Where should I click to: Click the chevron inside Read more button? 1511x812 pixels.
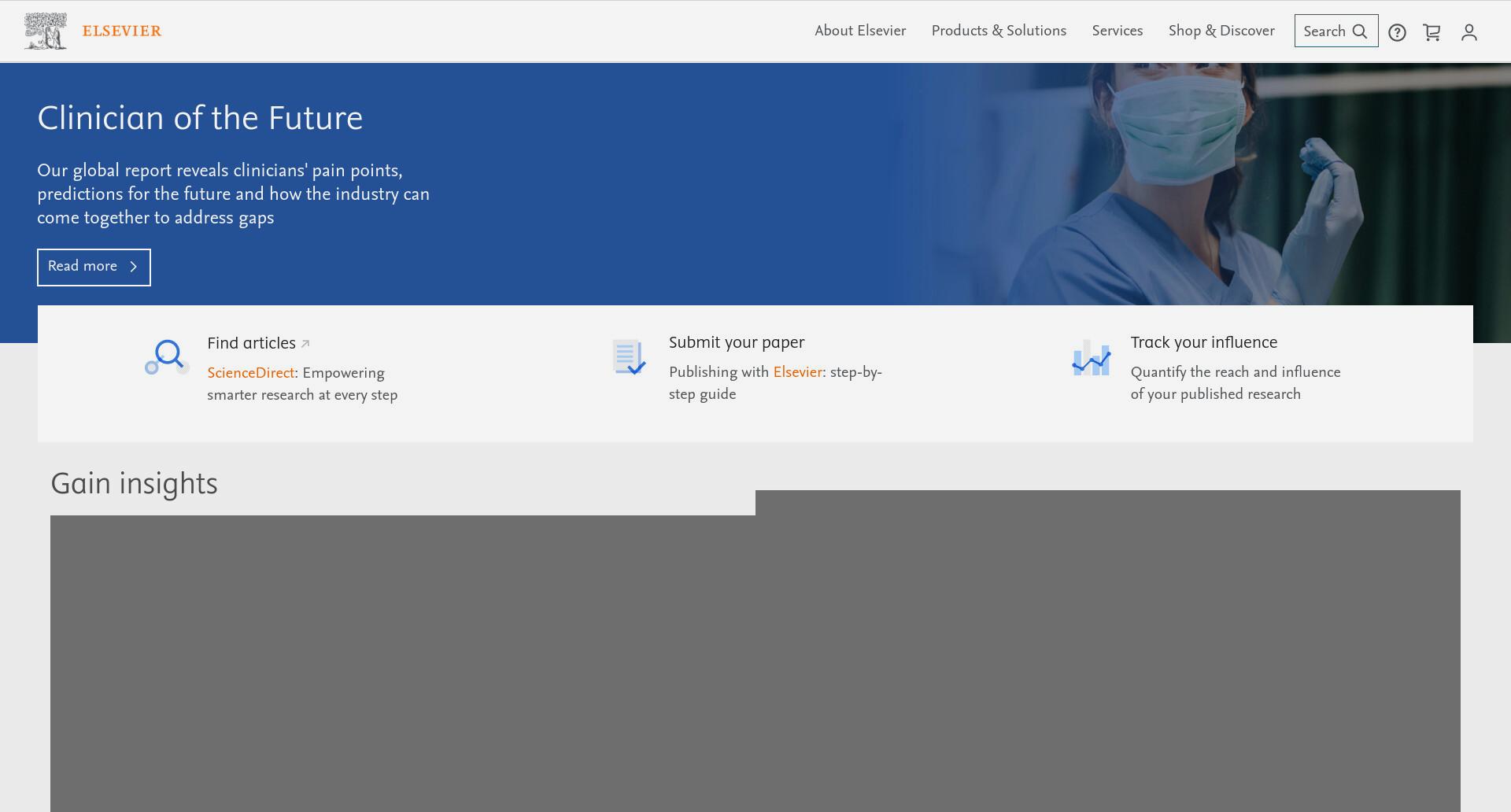click(x=133, y=267)
